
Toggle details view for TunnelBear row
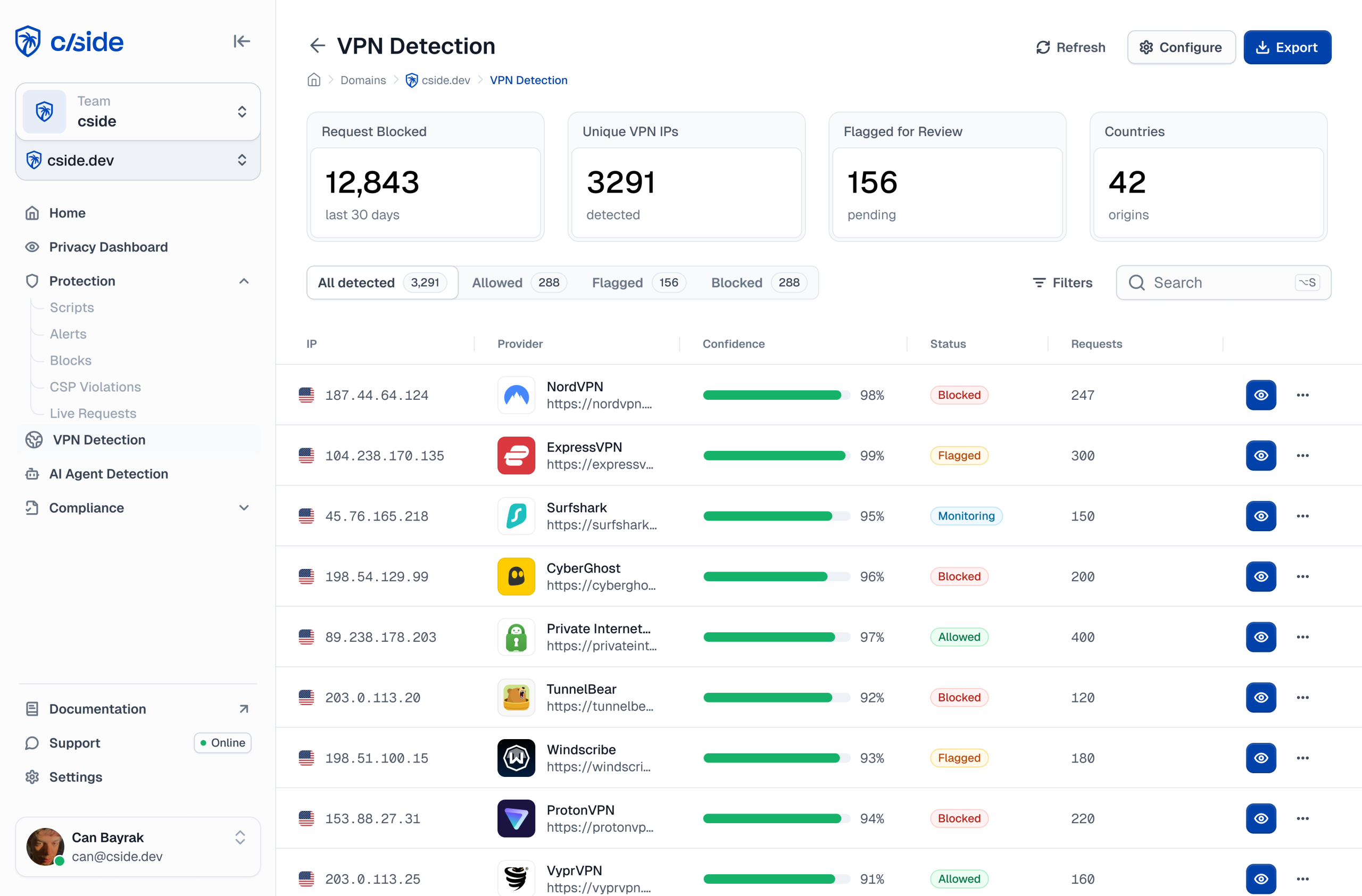[1261, 697]
